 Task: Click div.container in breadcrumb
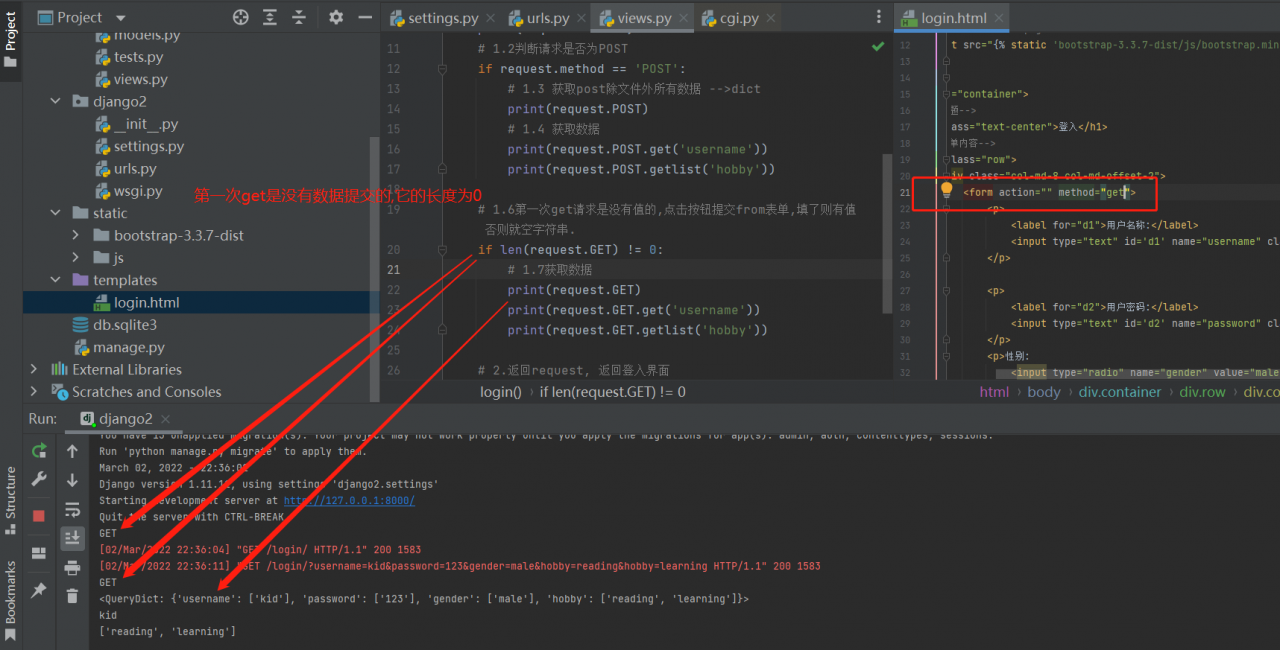[x=1120, y=391]
